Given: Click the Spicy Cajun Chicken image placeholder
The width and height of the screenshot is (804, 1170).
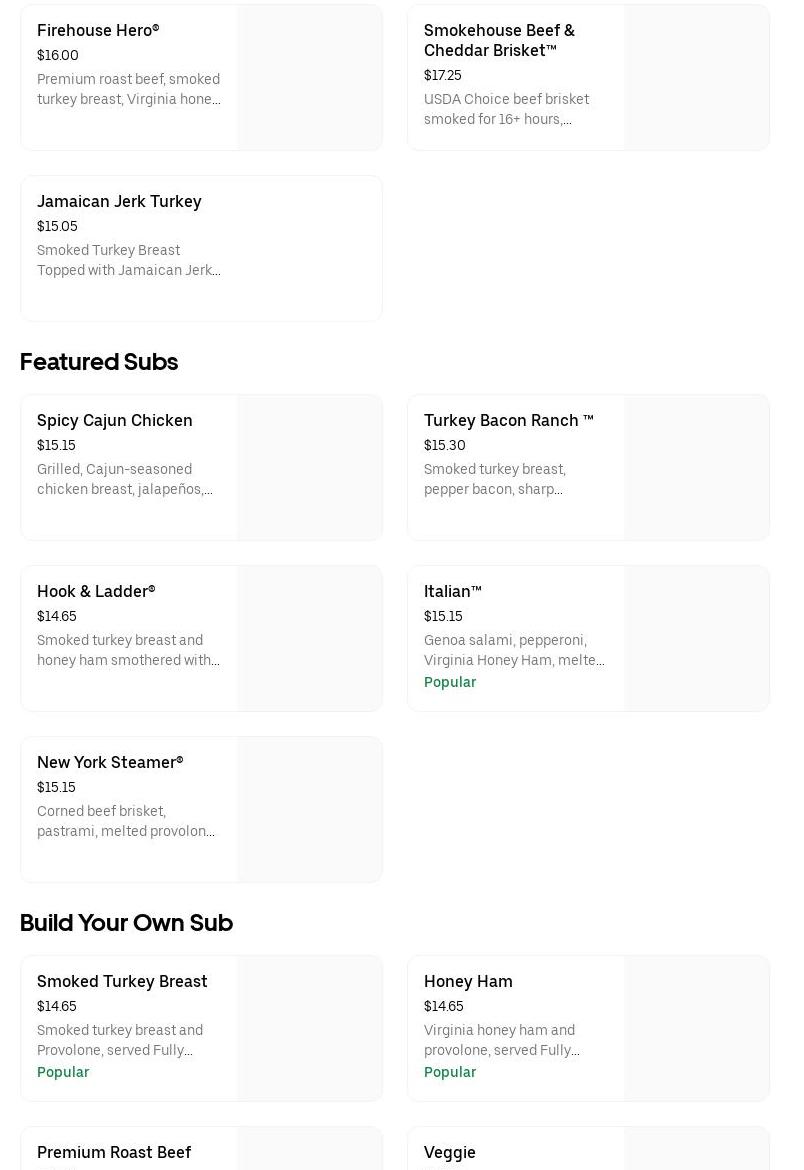Looking at the screenshot, I should click(x=310, y=468).
